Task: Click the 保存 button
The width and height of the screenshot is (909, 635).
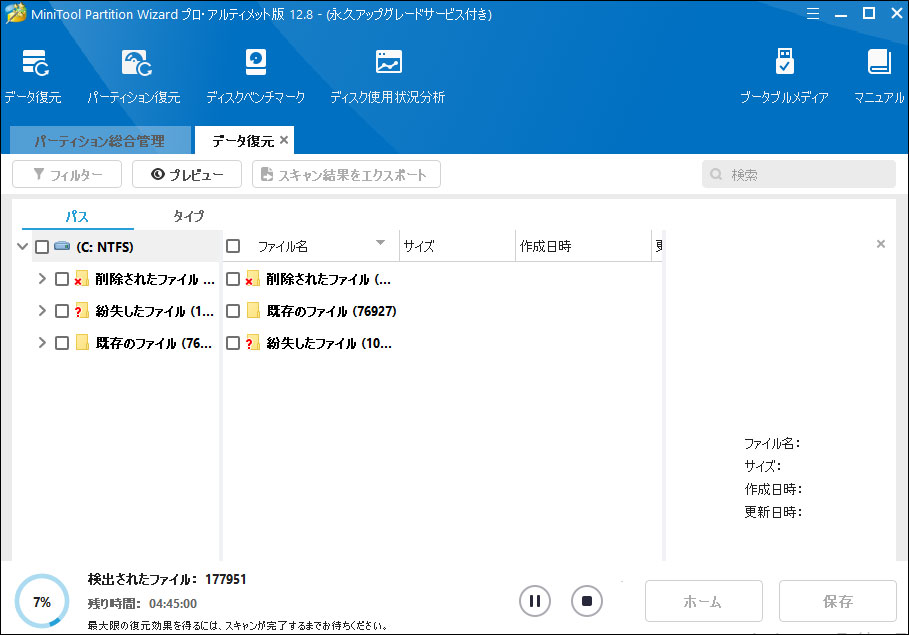Action: click(838, 601)
